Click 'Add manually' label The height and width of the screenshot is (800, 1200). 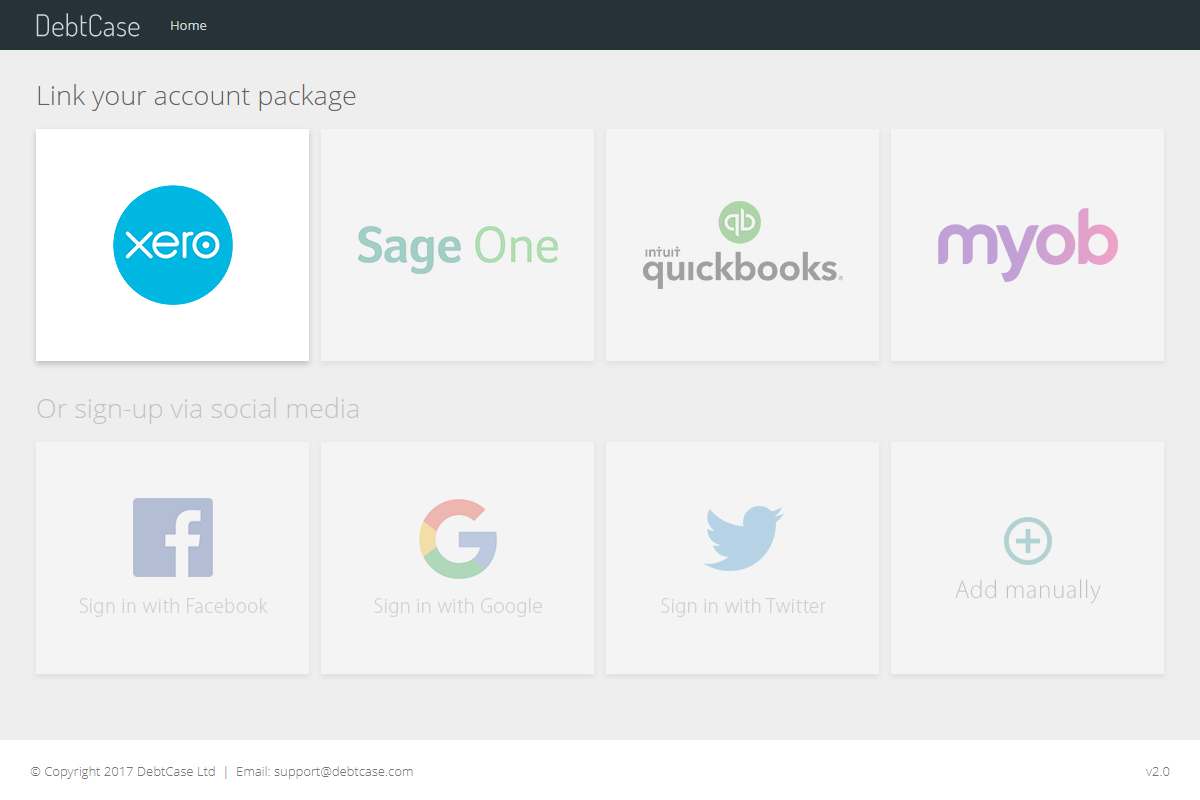pos(1028,590)
